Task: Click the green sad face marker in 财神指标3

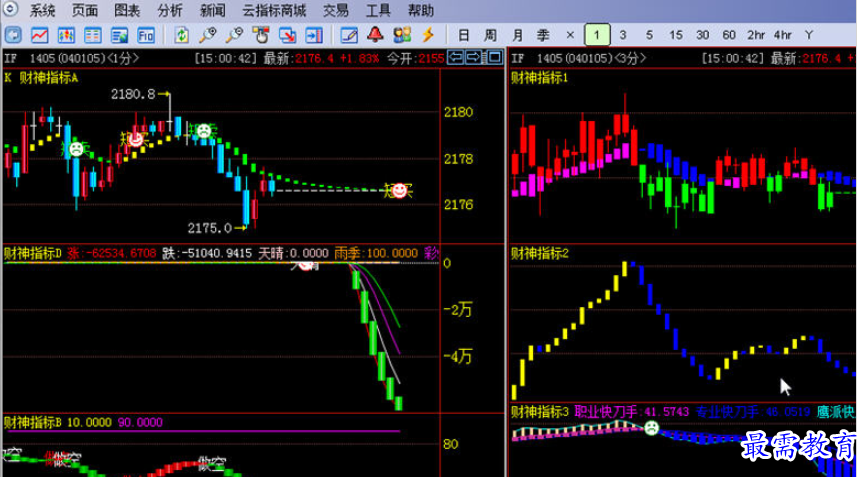Action: click(x=652, y=427)
